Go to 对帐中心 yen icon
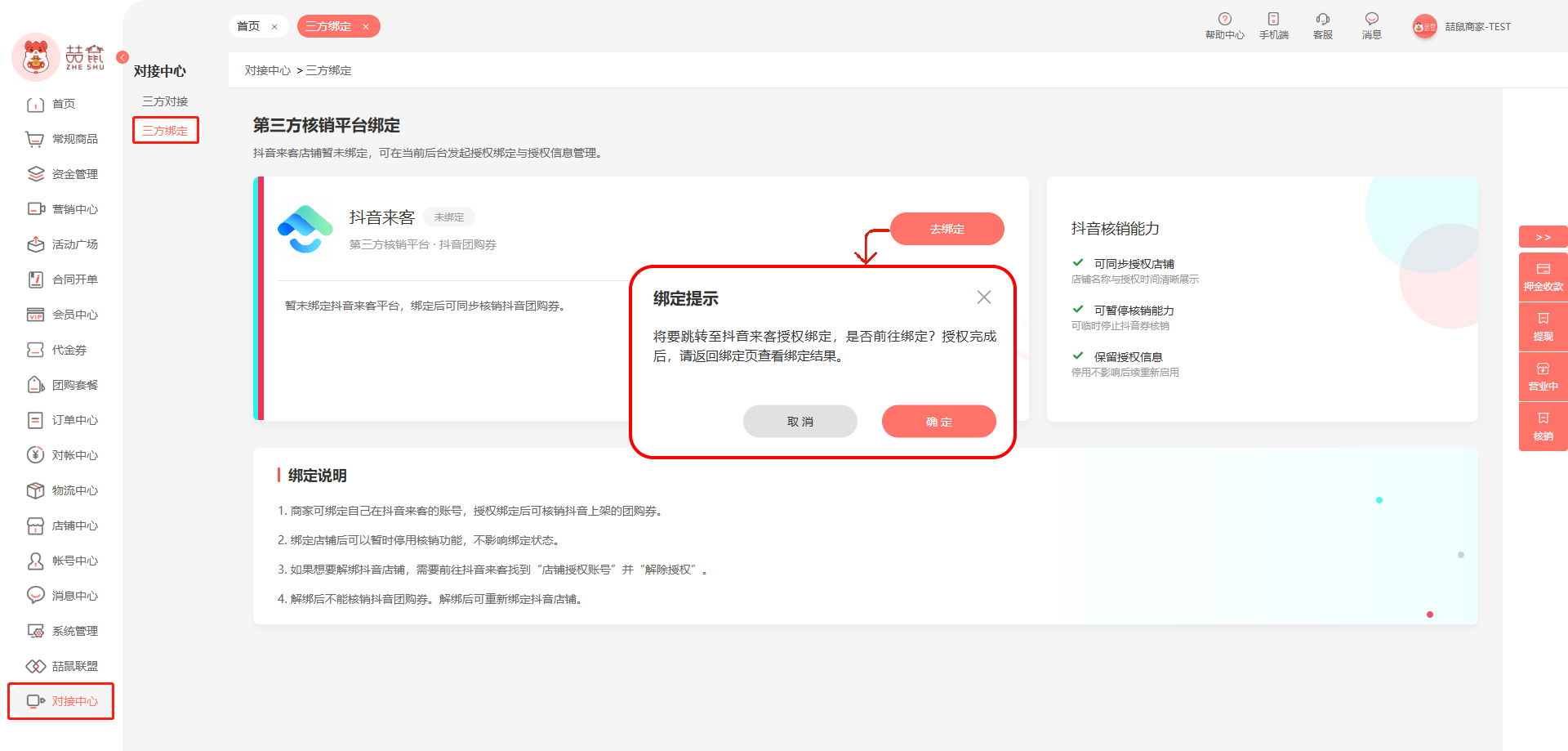Viewport: 1568px width, 751px height. (35, 456)
